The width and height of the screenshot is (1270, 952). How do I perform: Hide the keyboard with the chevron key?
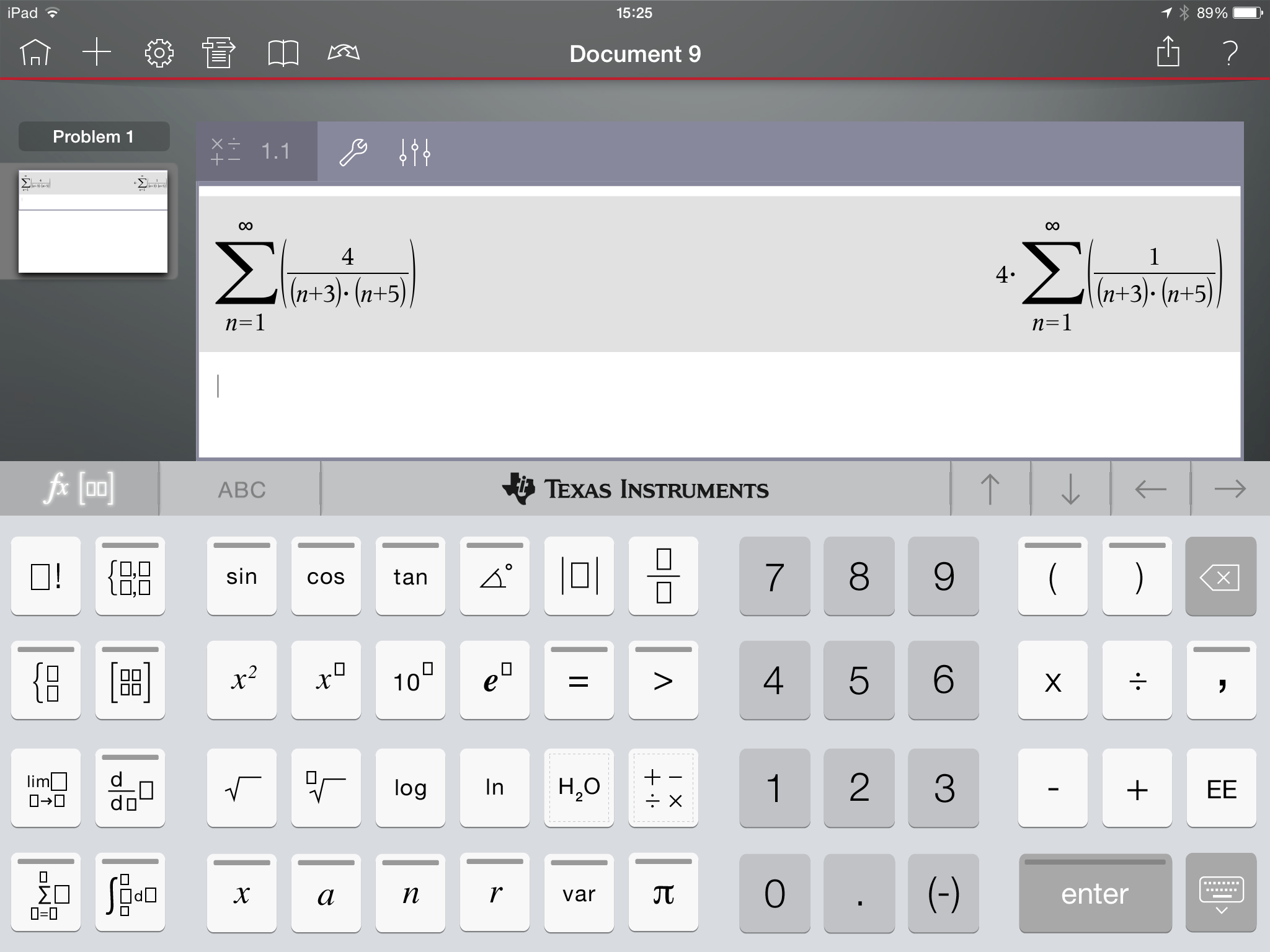1220,894
